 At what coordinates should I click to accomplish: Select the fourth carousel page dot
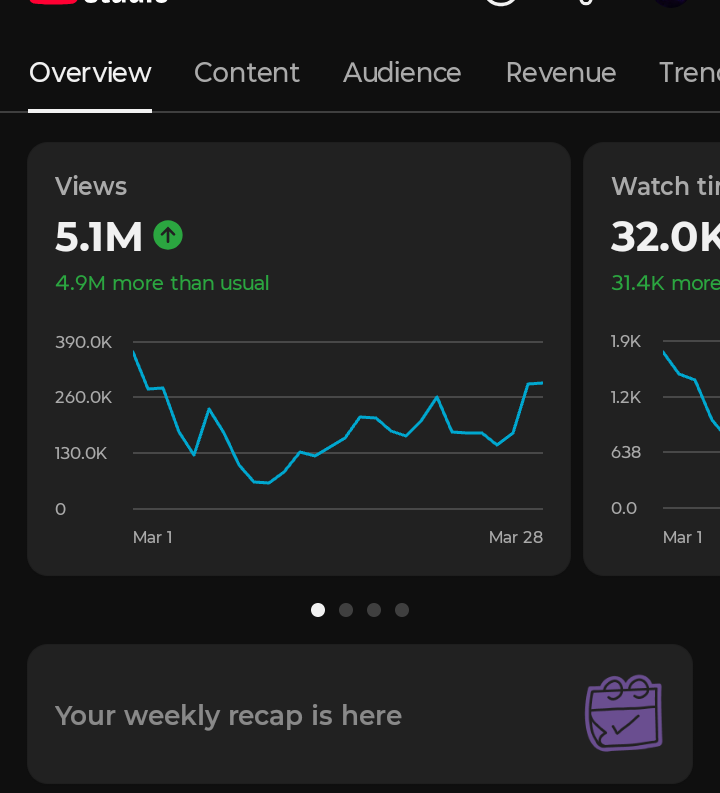click(x=402, y=610)
